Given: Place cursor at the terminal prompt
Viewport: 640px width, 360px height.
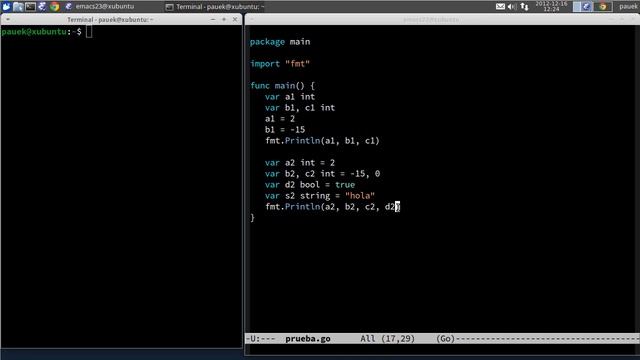Looking at the screenshot, I should click(x=89, y=31).
